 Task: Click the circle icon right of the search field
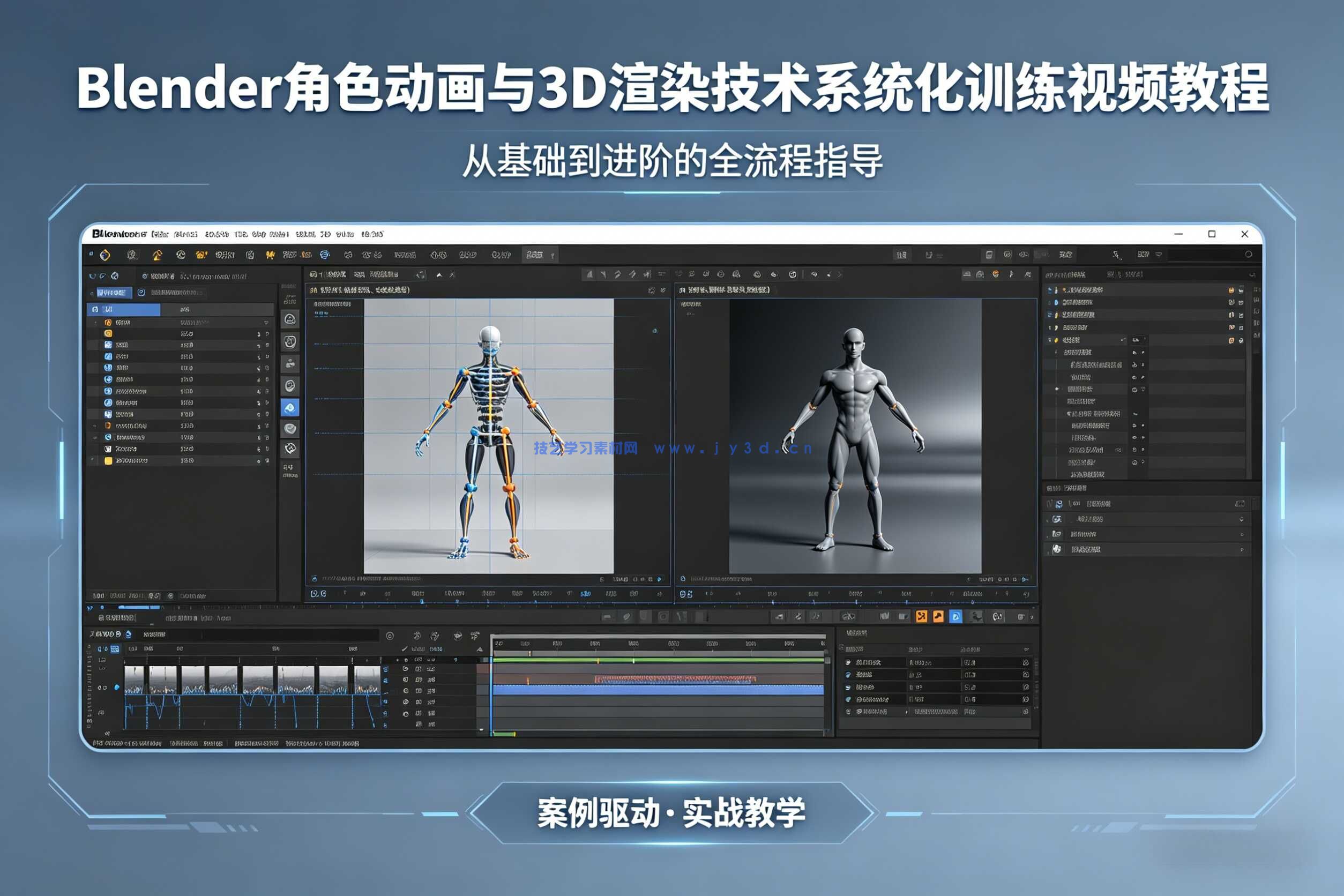1249,255
